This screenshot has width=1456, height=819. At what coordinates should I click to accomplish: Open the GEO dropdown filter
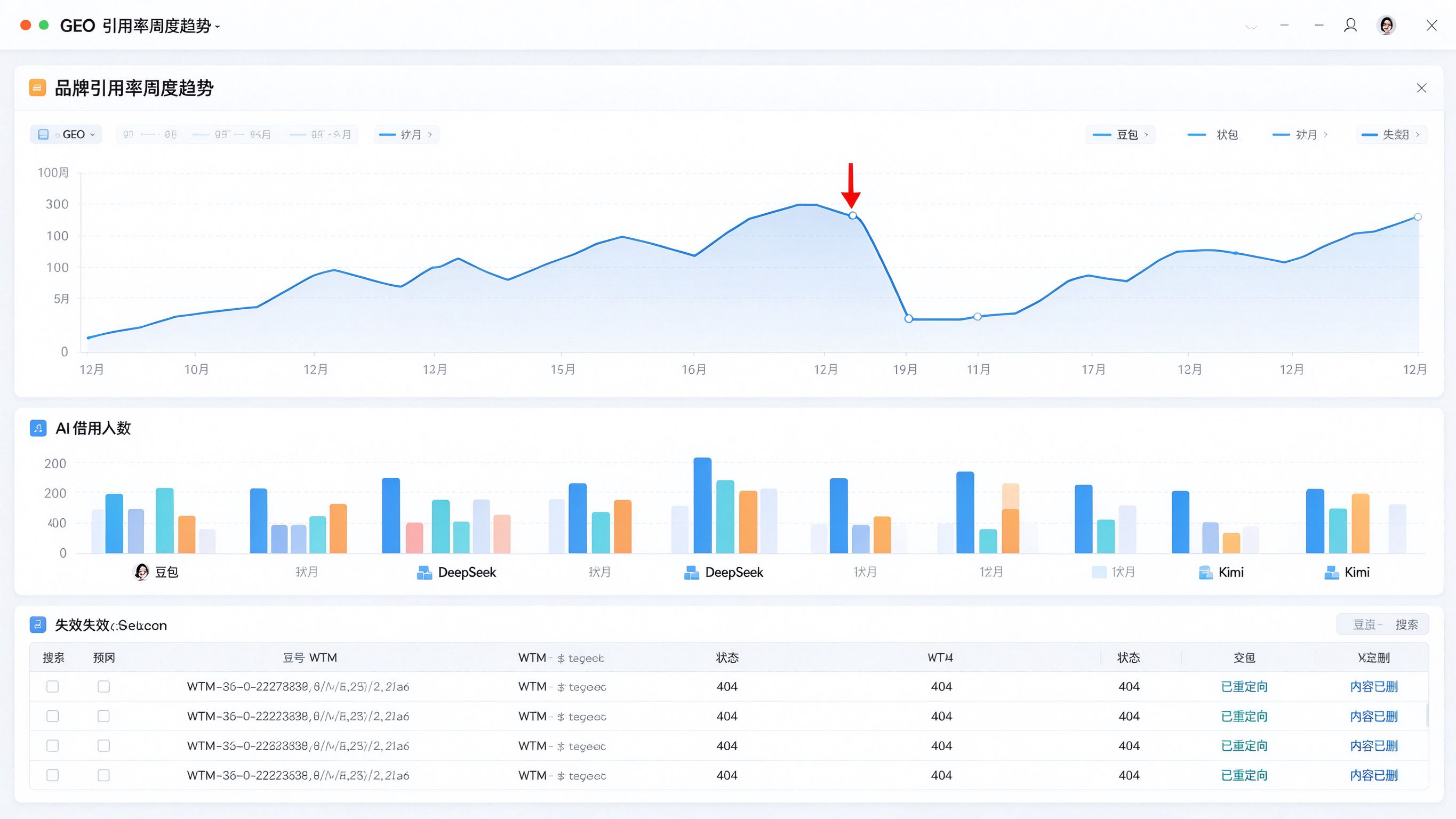(x=66, y=134)
